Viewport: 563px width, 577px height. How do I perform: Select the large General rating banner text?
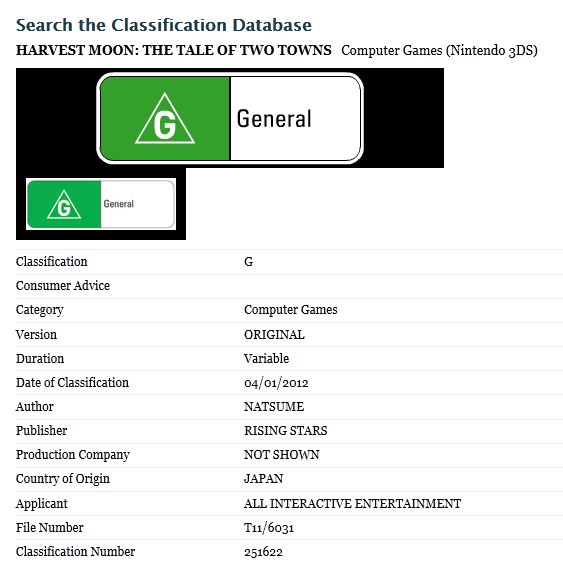[274, 119]
